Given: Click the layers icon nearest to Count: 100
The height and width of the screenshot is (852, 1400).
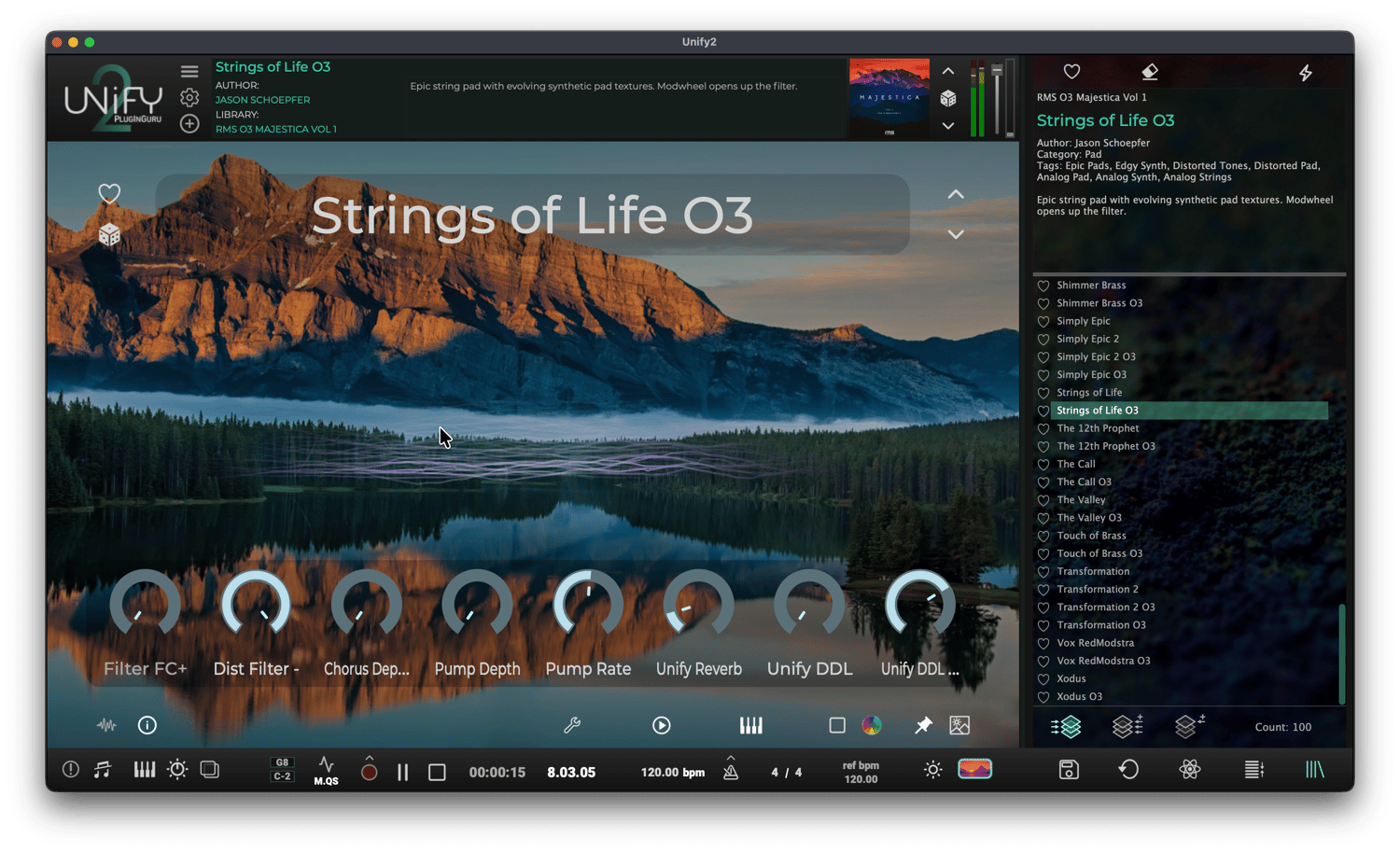Looking at the screenshot, I should pos(1190,726).
